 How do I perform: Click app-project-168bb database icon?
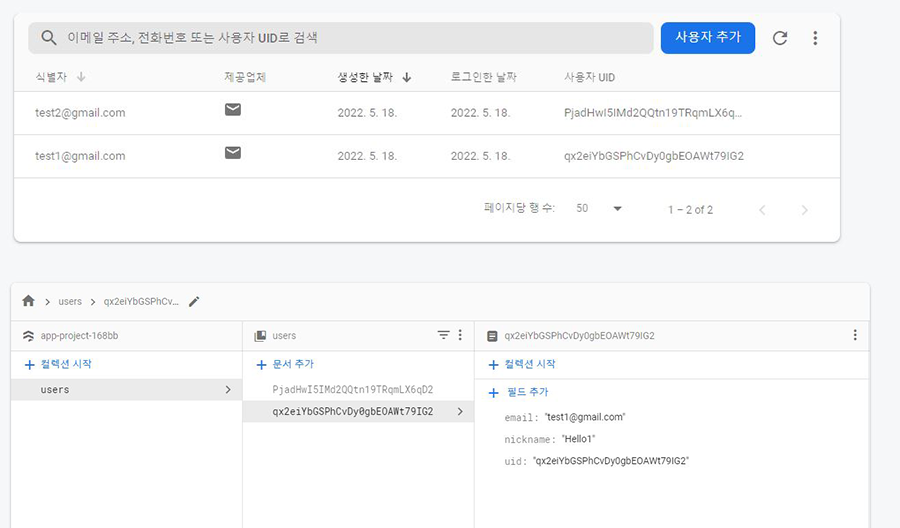click(28, 336)
